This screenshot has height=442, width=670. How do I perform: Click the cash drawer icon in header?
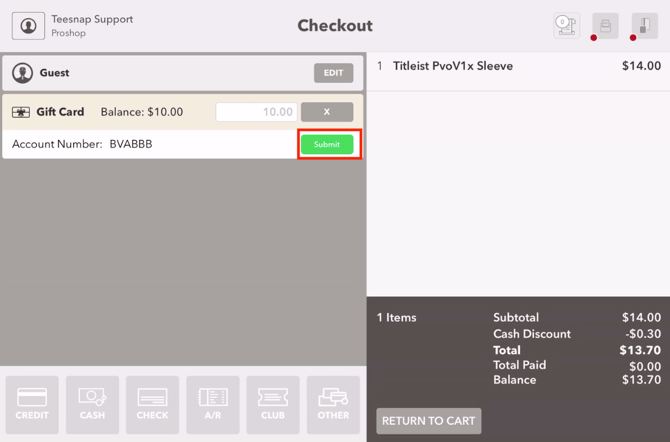pyautogui.click(x=566, y=26)
